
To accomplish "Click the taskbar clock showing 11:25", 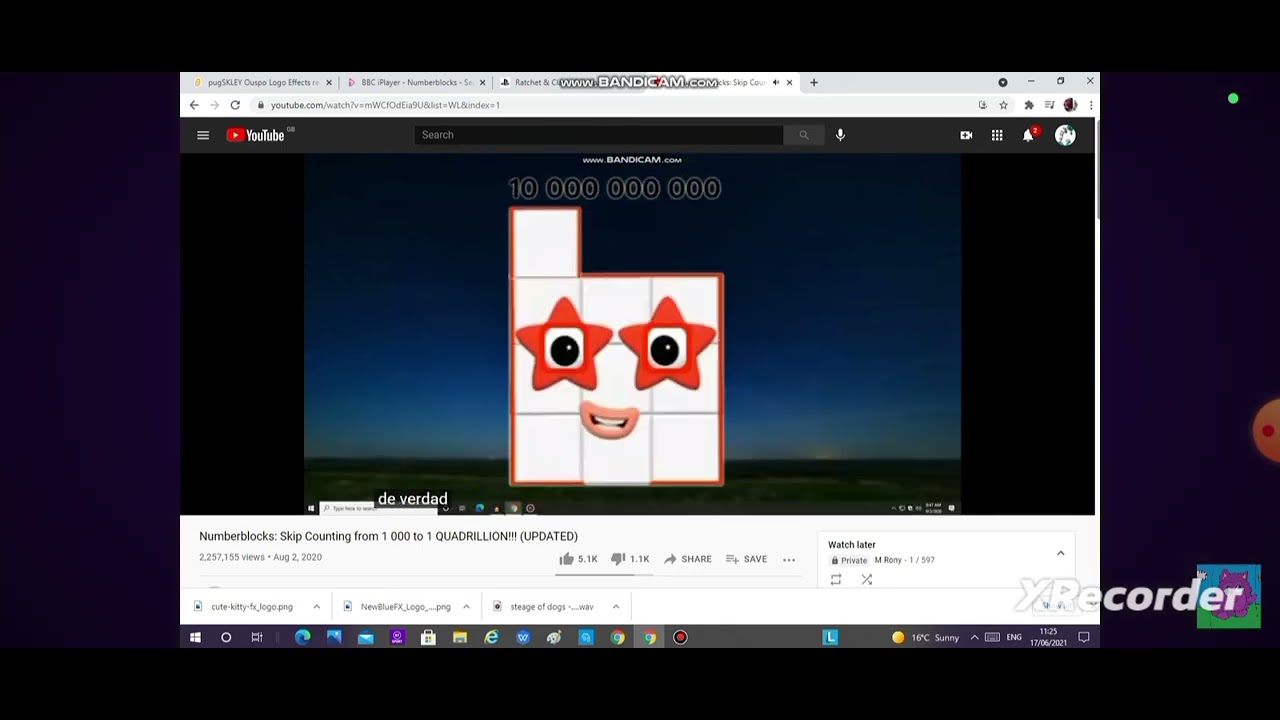I will 1048,637.
